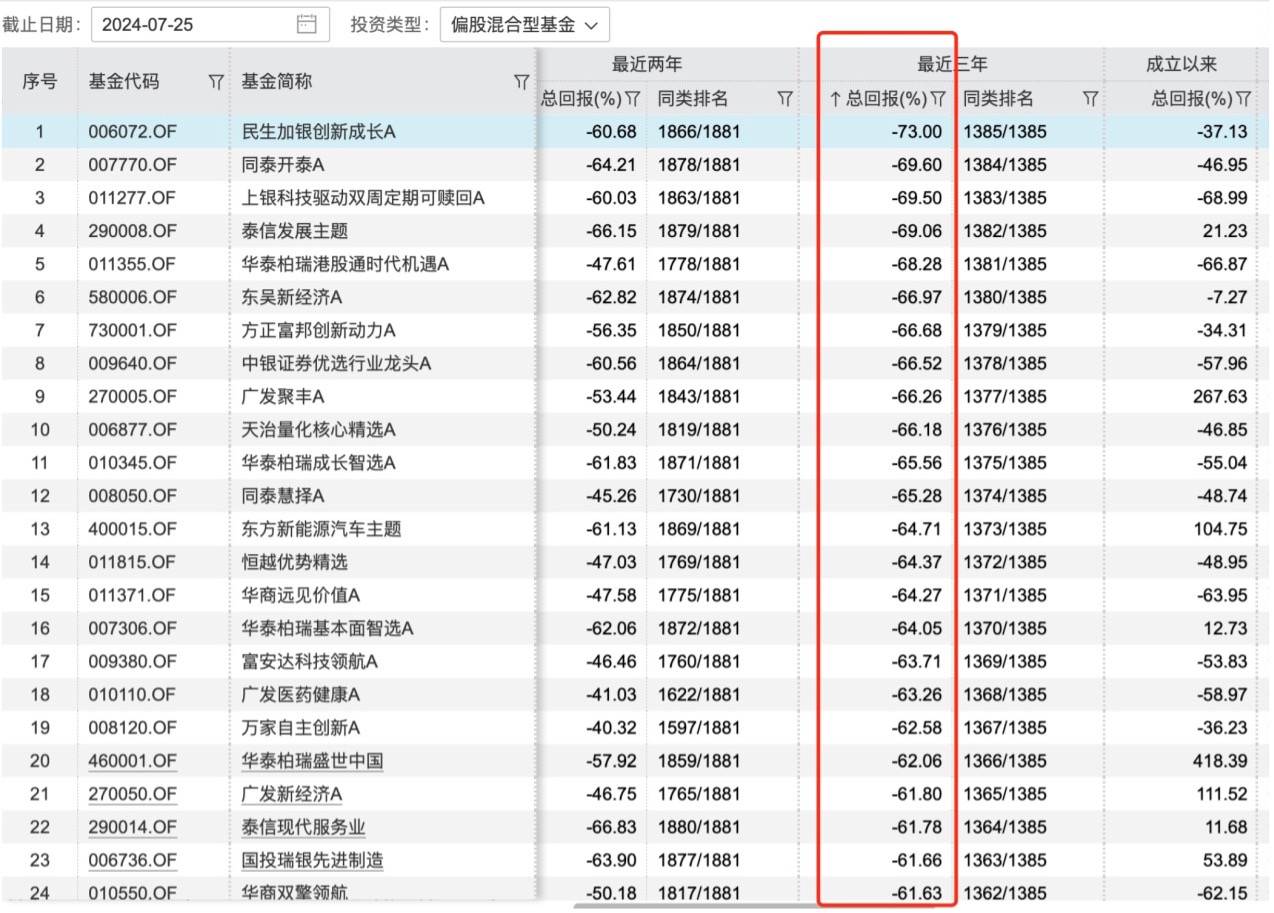Select row 上银科技驱动双周定期可赎回A
Screen dimensions: 1274x913
(635, 198)
